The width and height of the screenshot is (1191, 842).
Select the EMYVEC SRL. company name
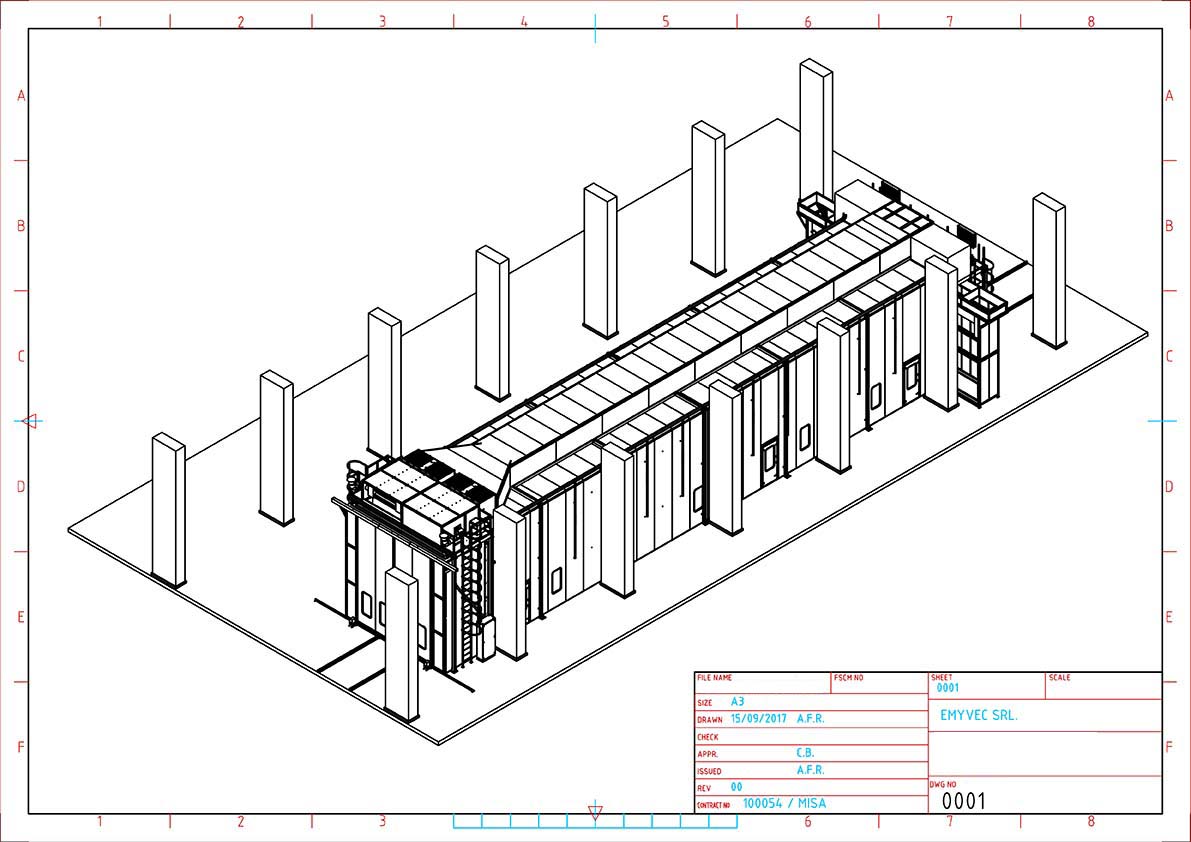tap(979, 716)
